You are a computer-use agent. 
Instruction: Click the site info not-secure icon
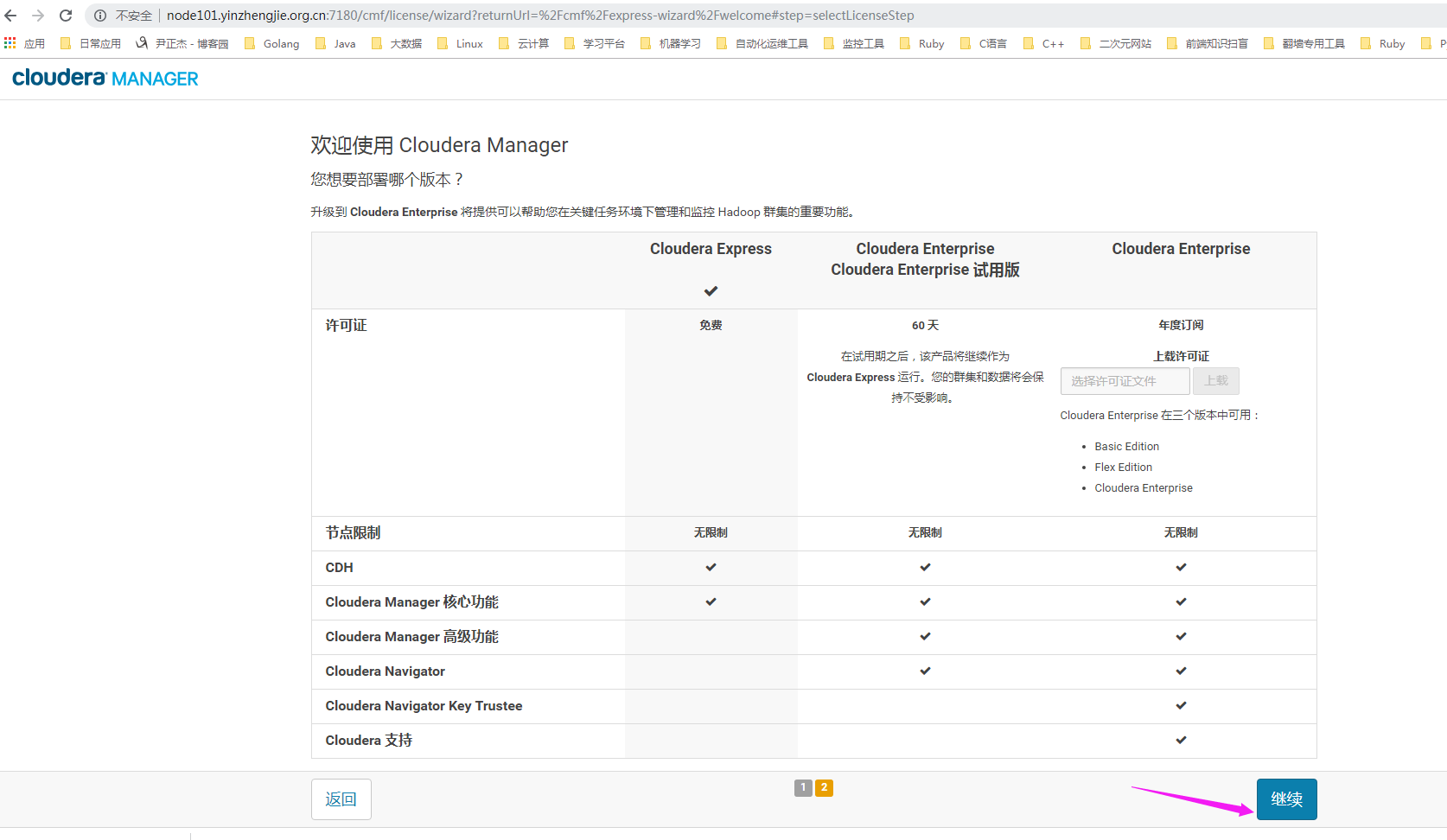tap(100, 16)
